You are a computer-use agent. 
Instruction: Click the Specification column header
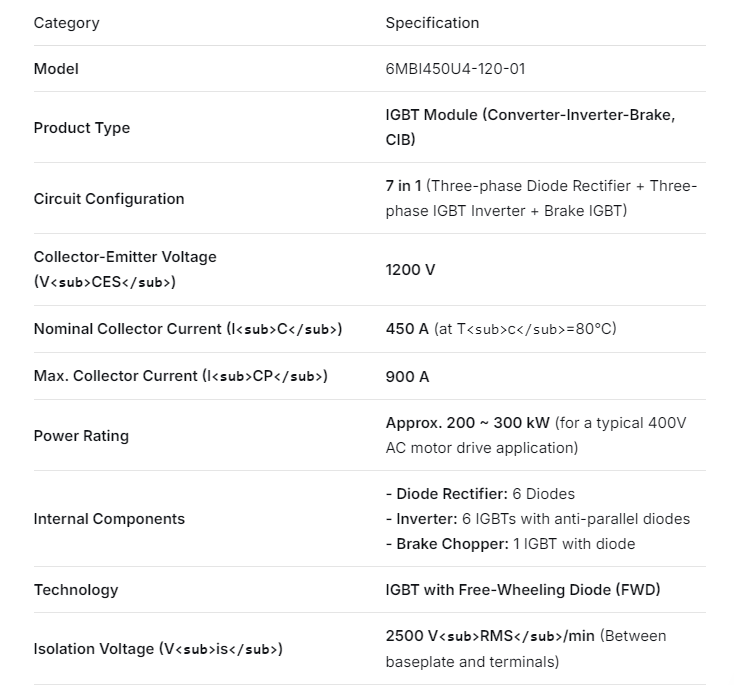pyautogui.click(x=432, y=22)
